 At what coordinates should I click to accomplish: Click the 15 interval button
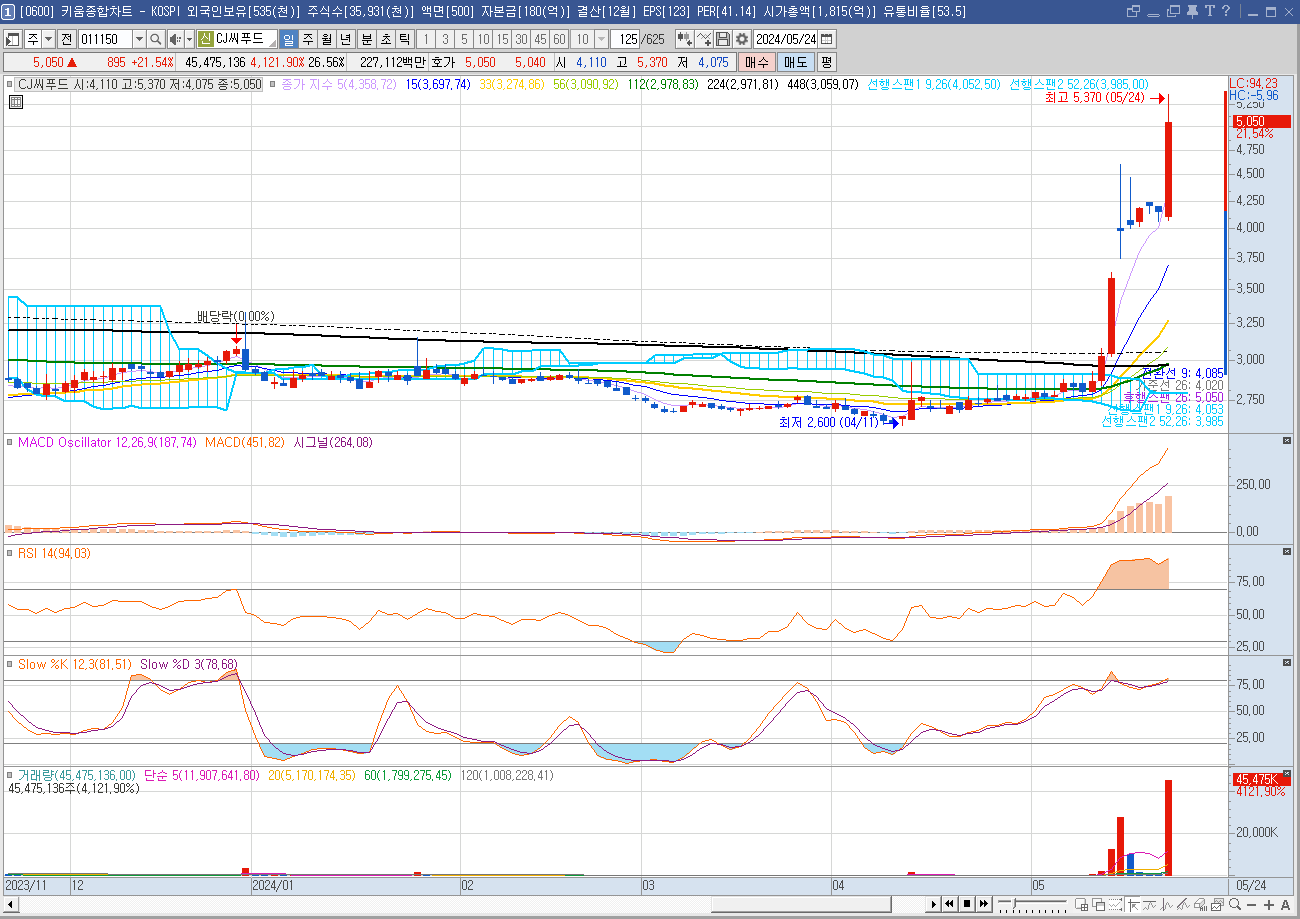pos(502,39)
